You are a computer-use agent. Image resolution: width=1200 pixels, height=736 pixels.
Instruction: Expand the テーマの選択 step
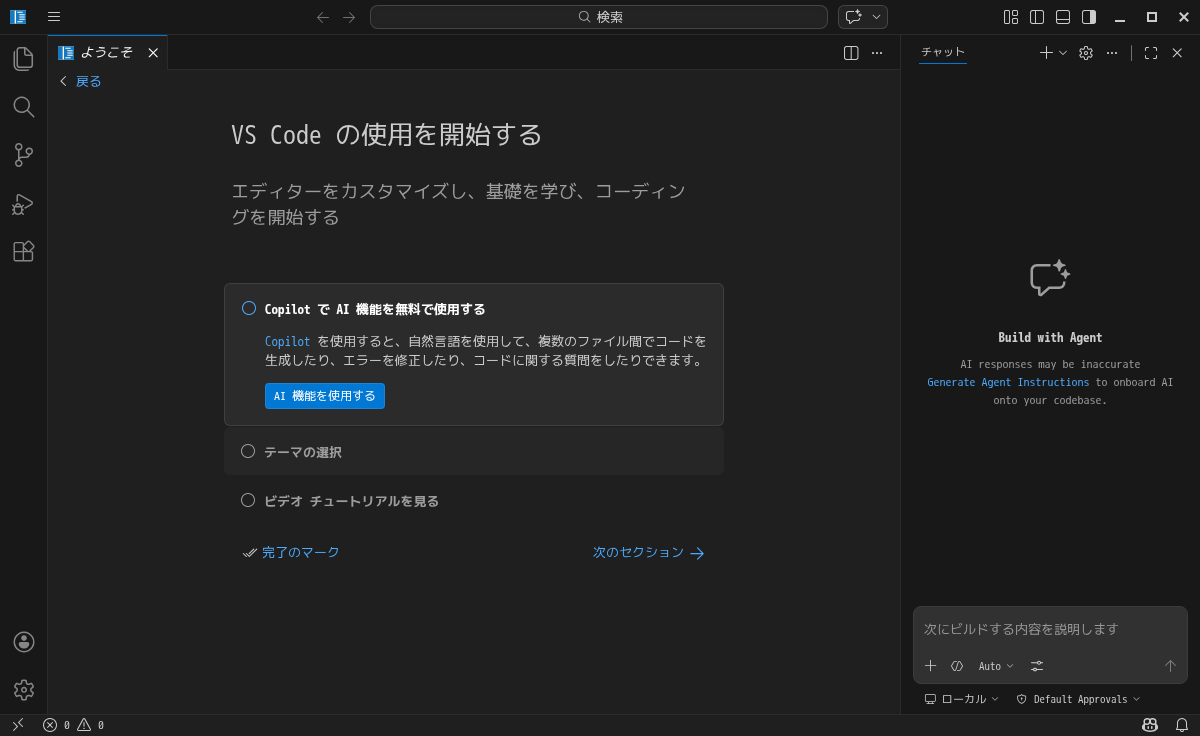[474, 452]
